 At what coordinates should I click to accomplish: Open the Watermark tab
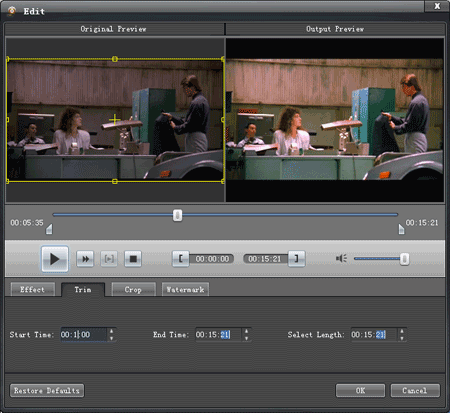click(x=185, y=289)
